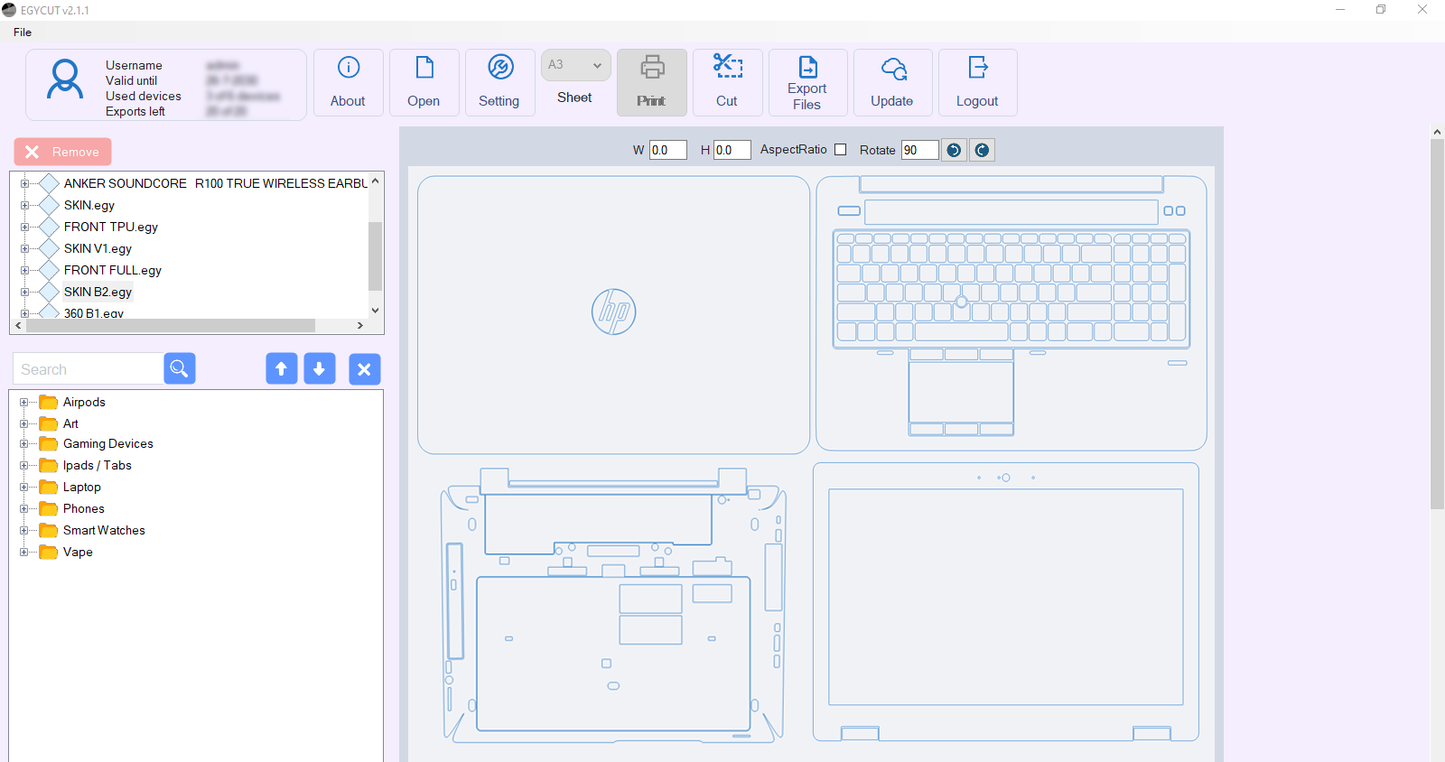Open the A3 sheet size dropdown
The width and height of the screenshot is (1445, 762).
click(x=576, y=65)
